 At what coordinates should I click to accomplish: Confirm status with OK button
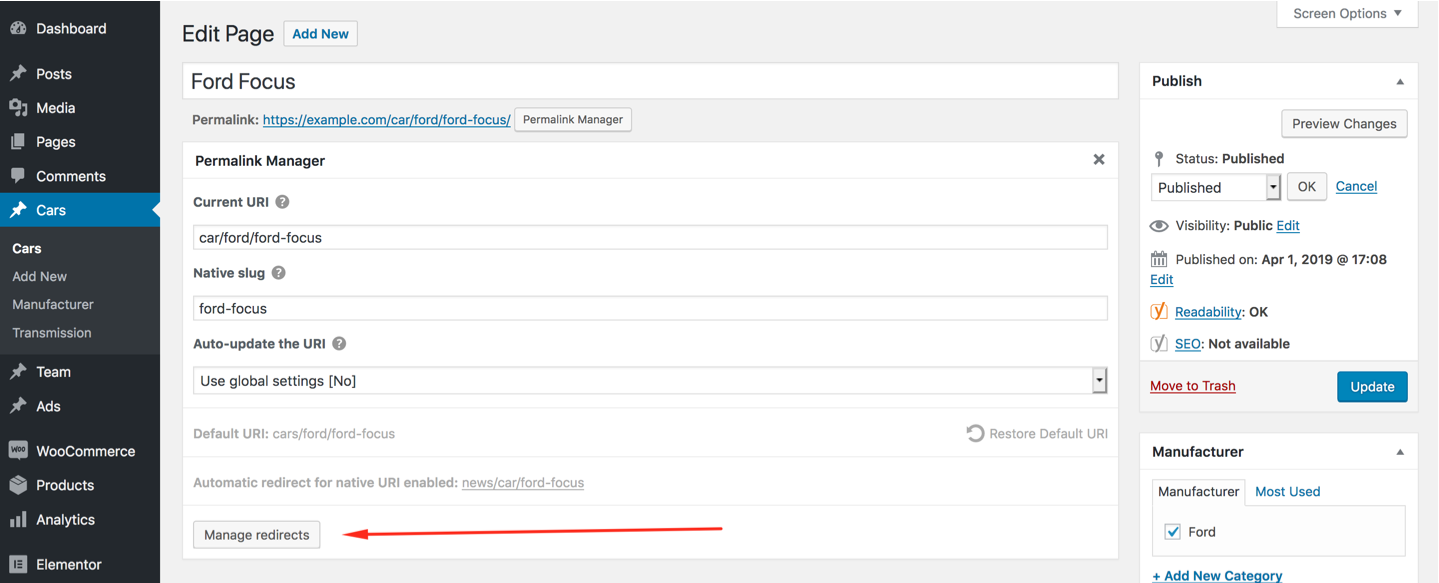click(x=1307, y=187)
